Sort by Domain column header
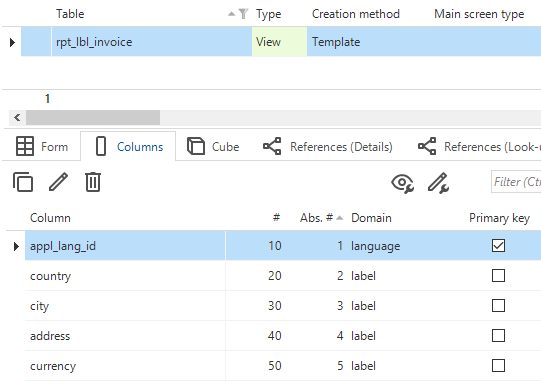The image size is (541, 387). 371,218
